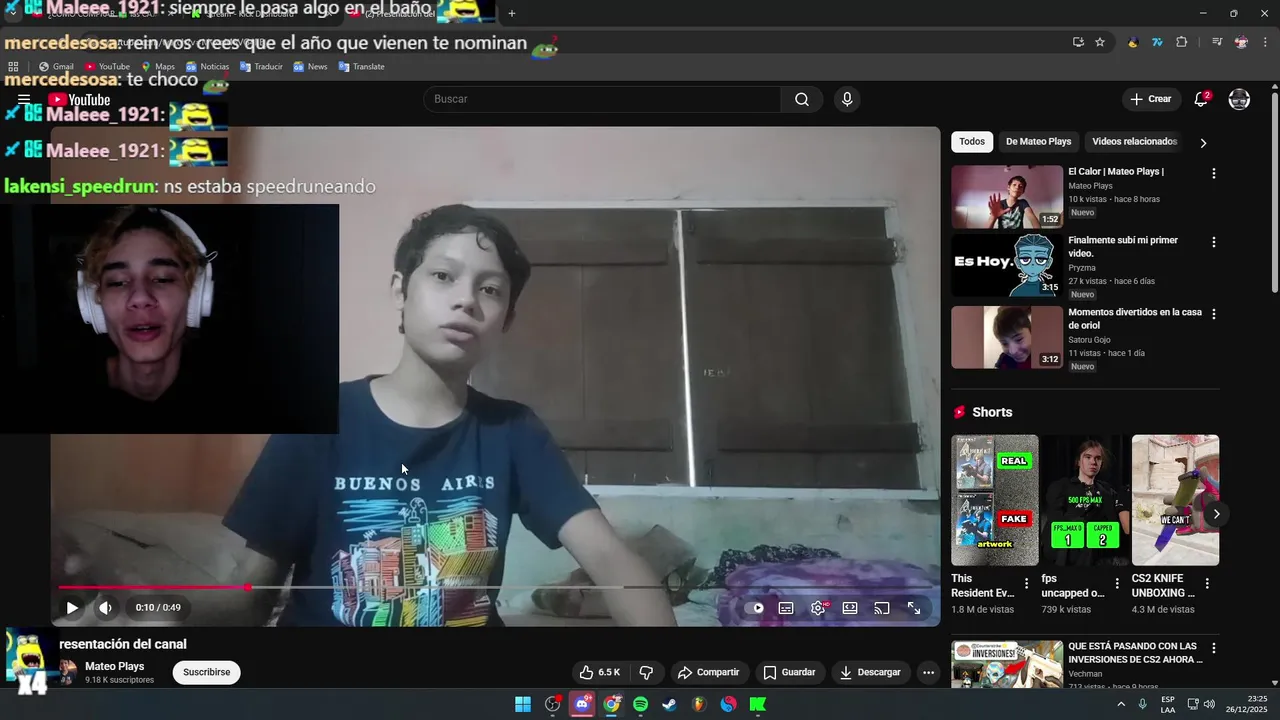The height and width of the screenshot is (720, 1280).
Task: Open a new tab with the plus button
Action: pos(512,13)
